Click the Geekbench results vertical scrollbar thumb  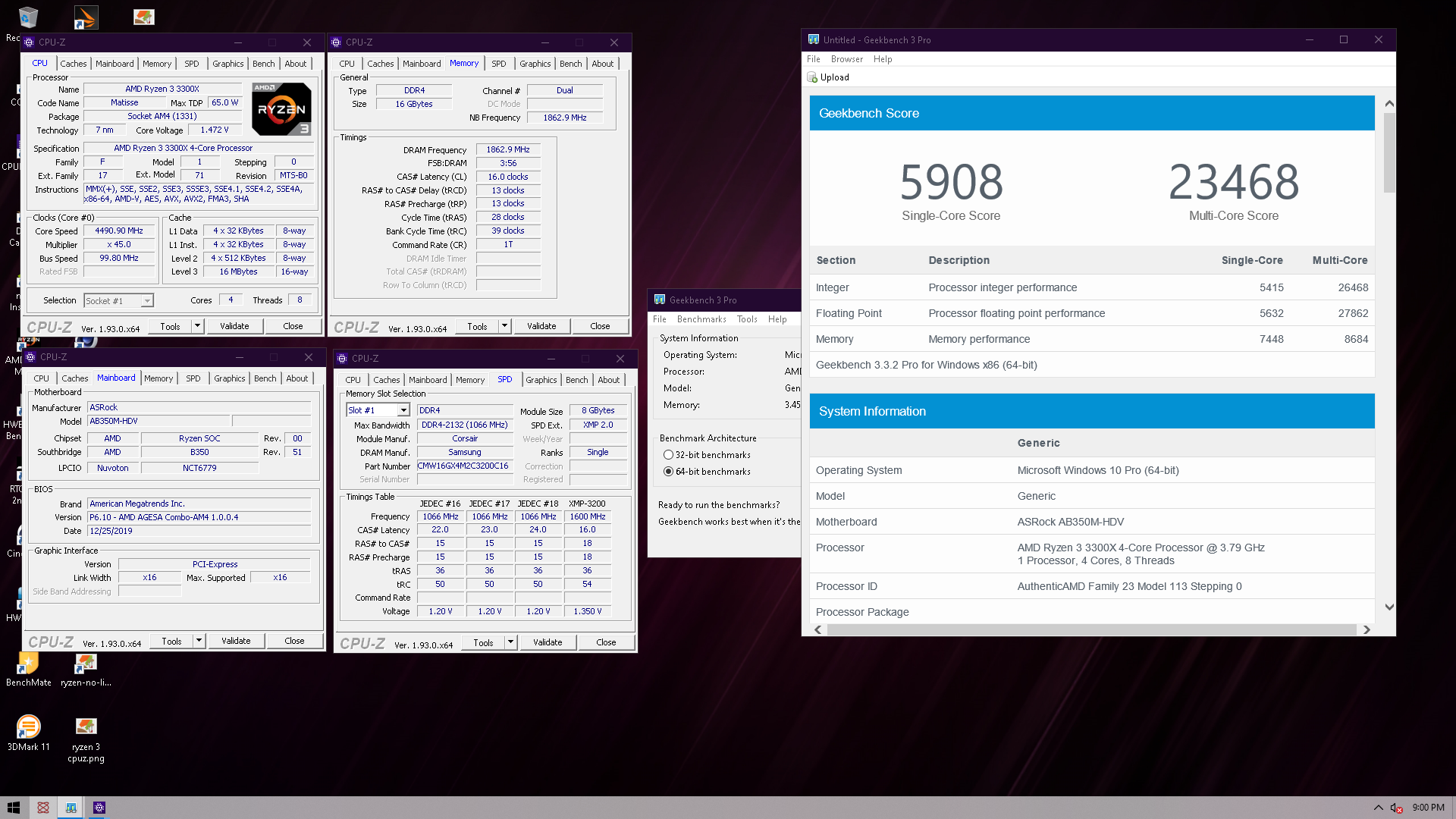coord(1389,152)
